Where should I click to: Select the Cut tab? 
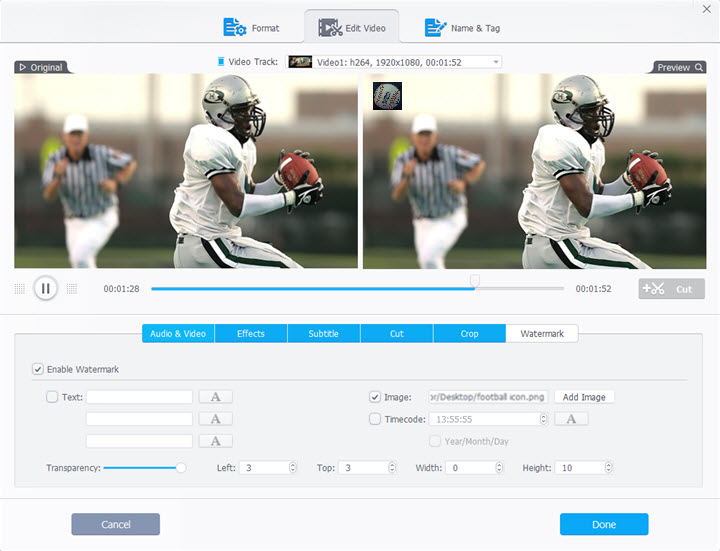(397, 334)
